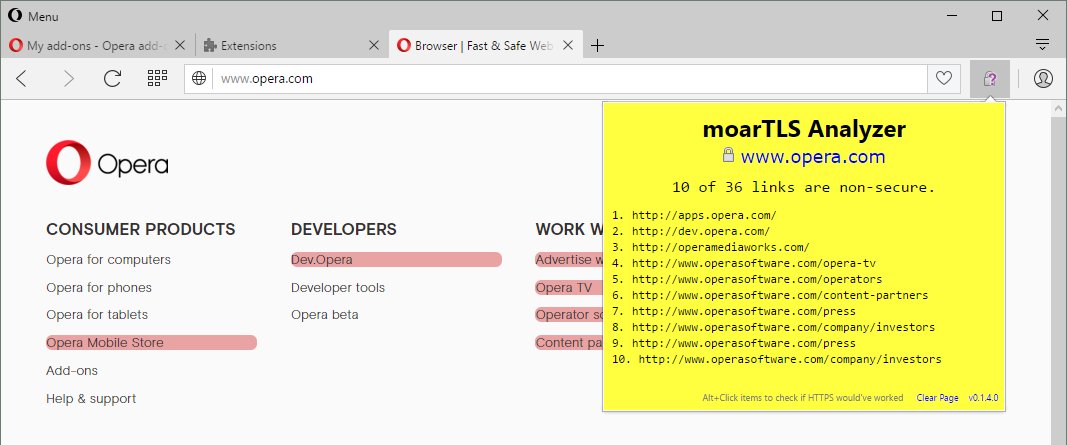Screen dimensions: 1067x445
Task: Close the My add-ons tab
Action: pyautogui.click(x=180, y=46)
